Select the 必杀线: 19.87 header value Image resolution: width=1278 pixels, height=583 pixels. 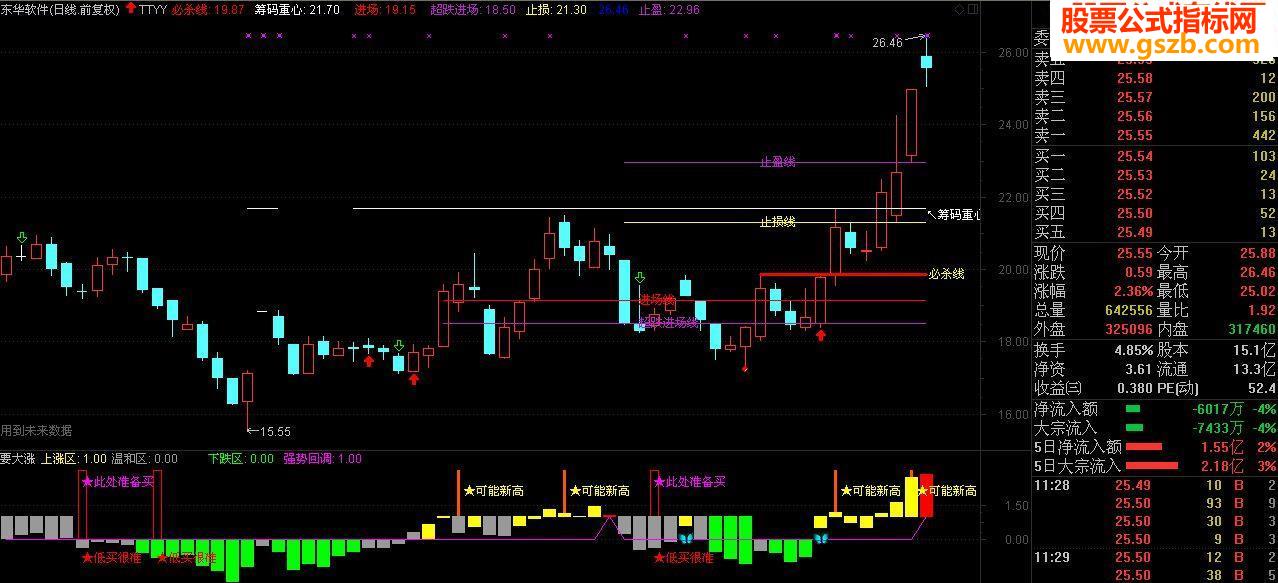coord(207,9)
